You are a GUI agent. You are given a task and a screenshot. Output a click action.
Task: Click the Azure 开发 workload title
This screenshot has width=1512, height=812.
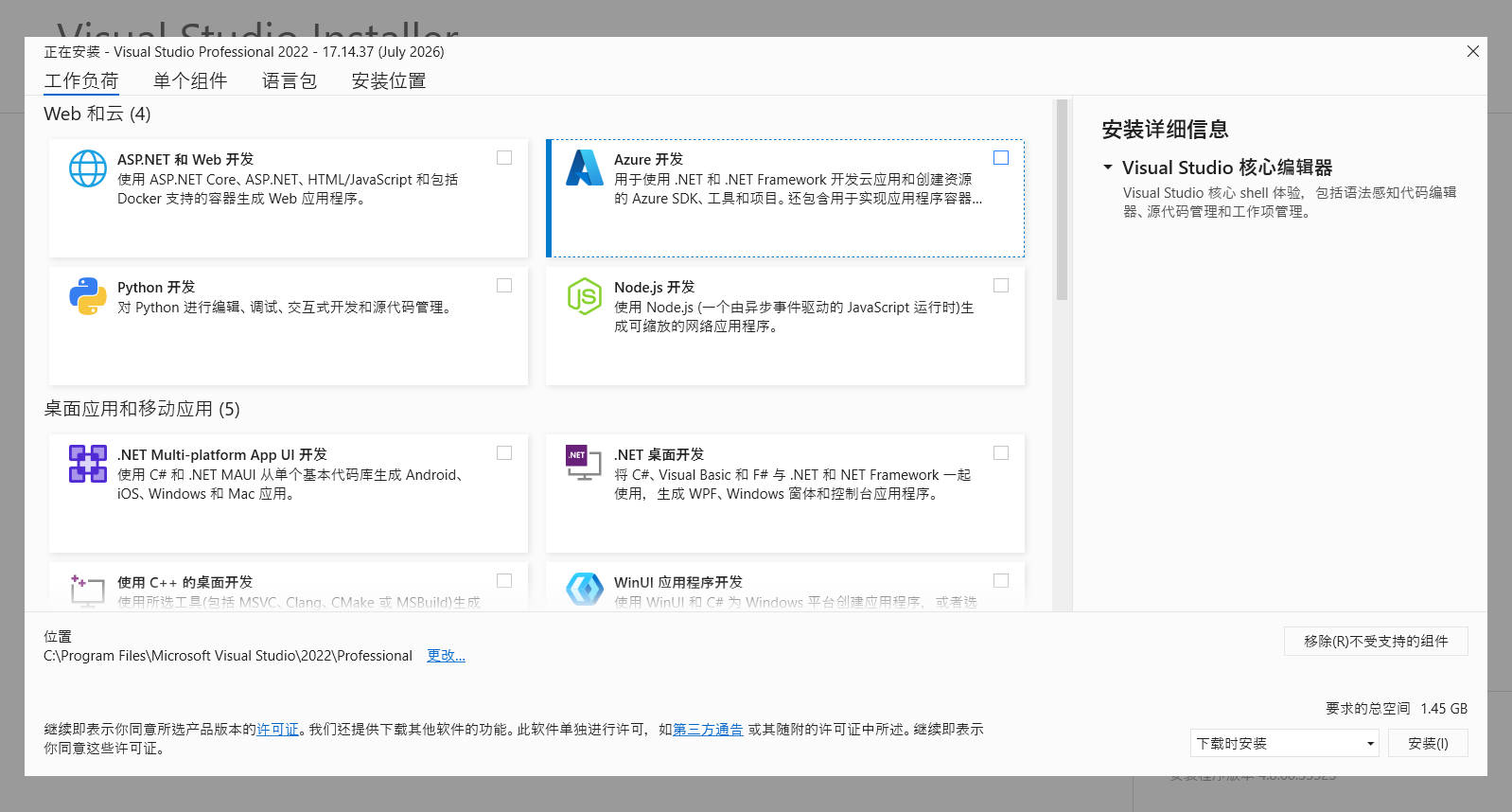click(x=648, y=160)
